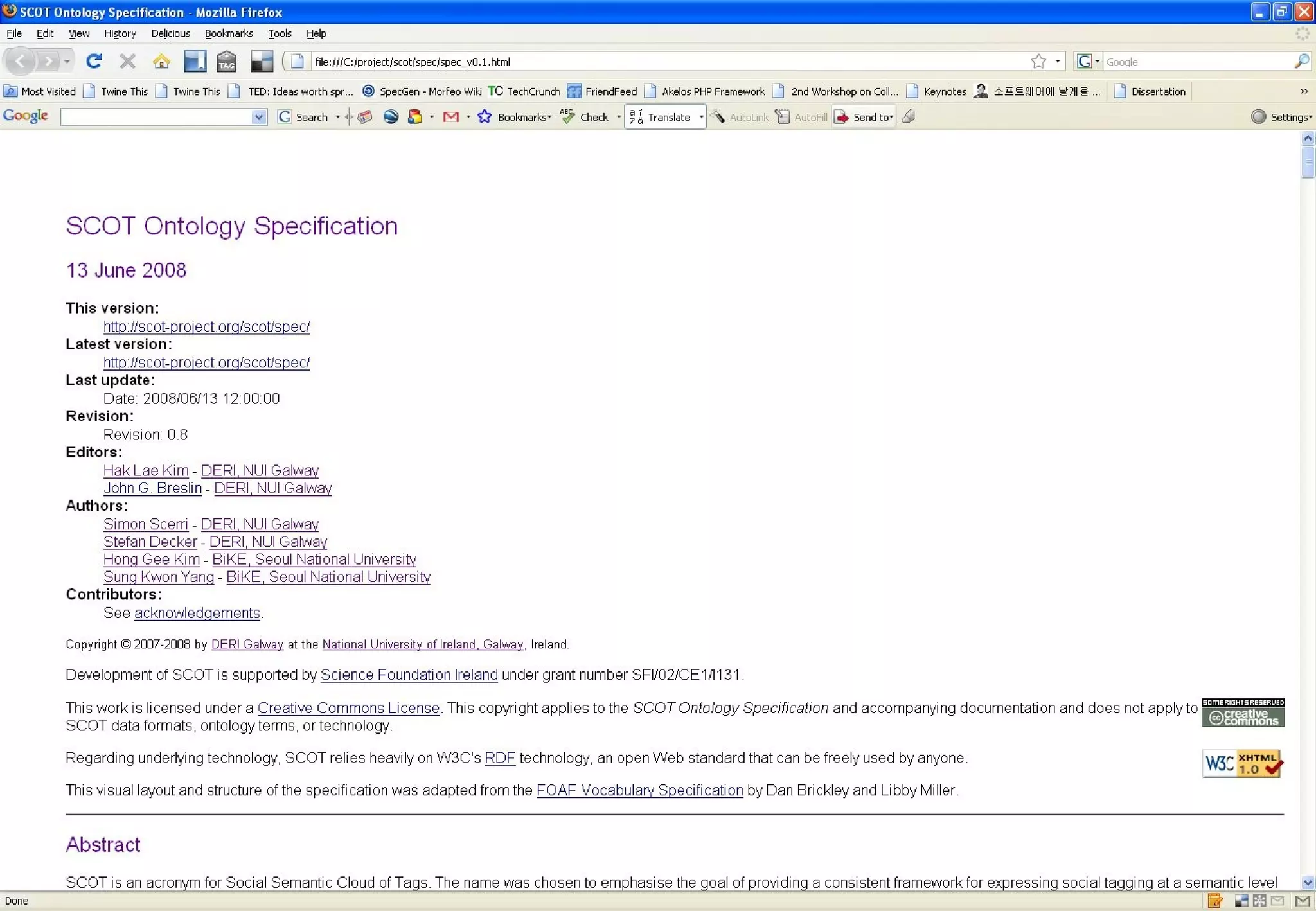Click the Gmail icon in Google toolbar
This screenshot has height=911, width=1316.
click(x=451, y=117)
